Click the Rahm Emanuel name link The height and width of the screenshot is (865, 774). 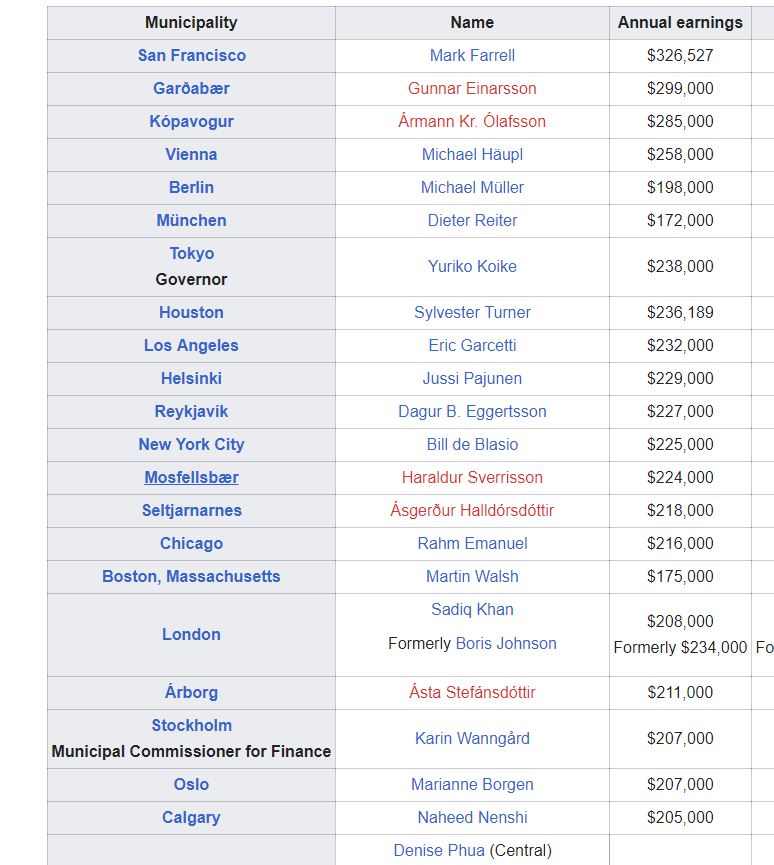tap(472, 543)
